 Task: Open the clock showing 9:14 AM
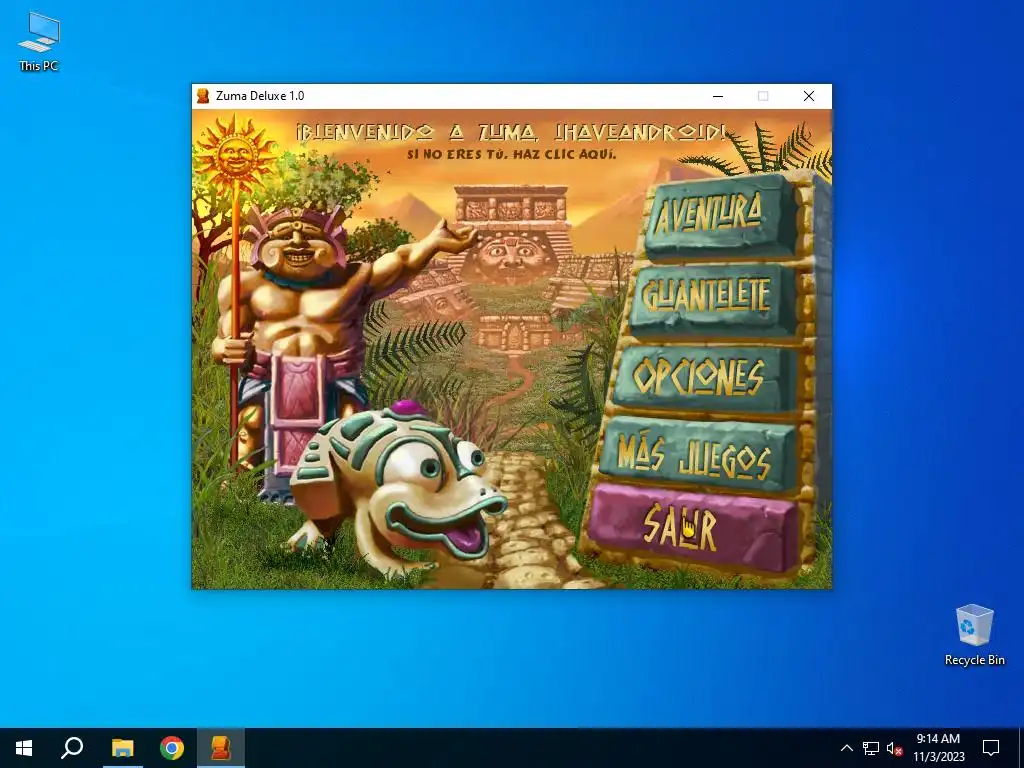coord(938,748)
